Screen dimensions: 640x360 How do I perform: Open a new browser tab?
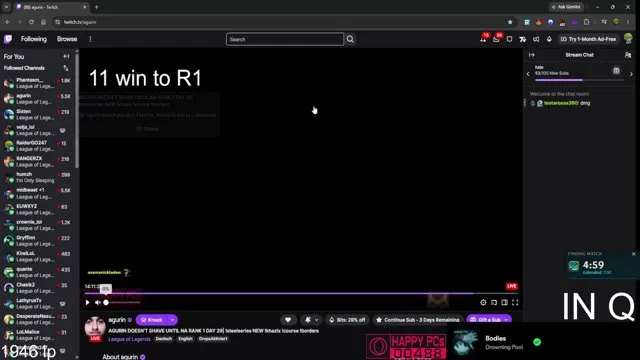97,7
